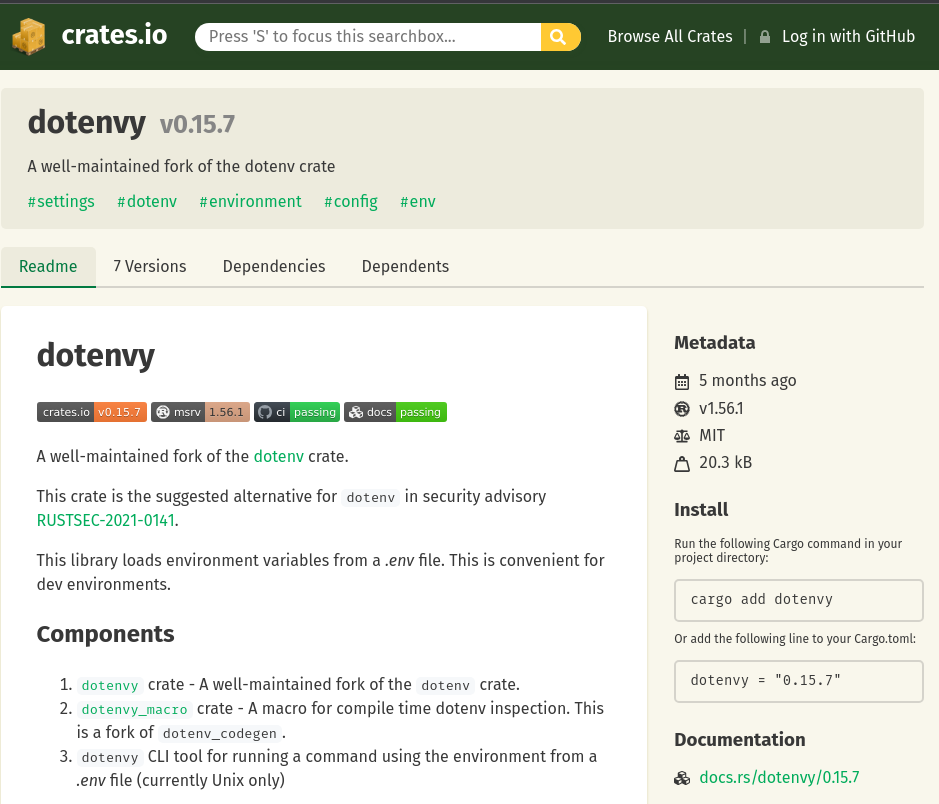
Task: Open Browse All Crates
Action: 670,37
